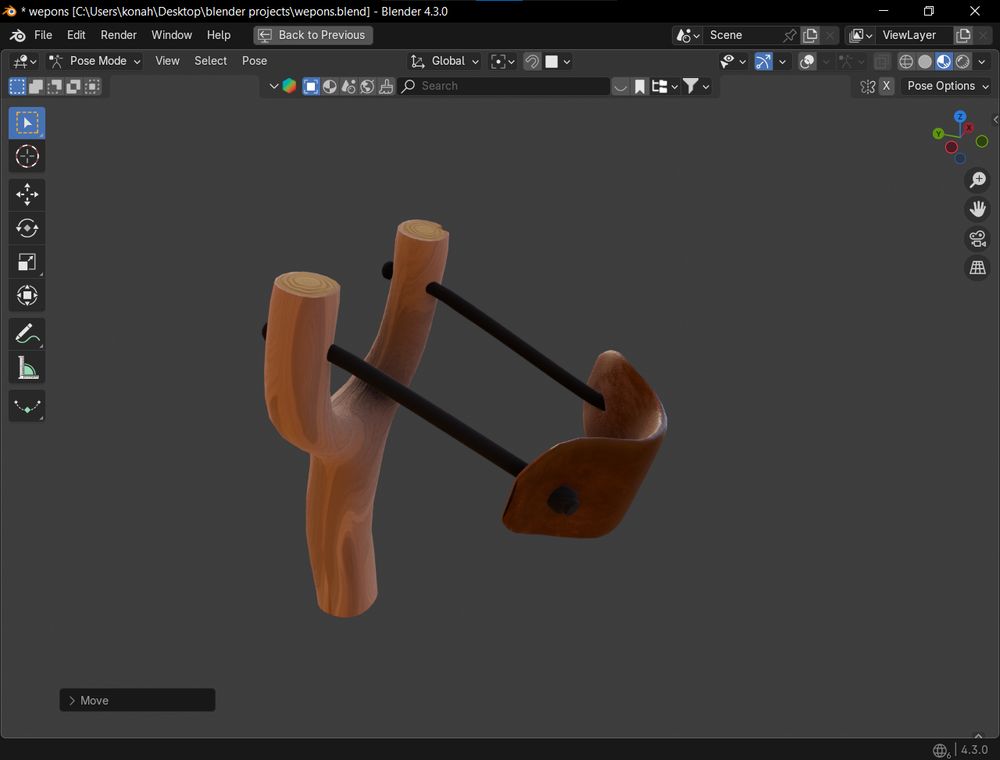Image resolution: width=1000 pixels, height=760 pixels.
Task: Activate the Breakdowner pose tool
Action: [x=27, y=406]
